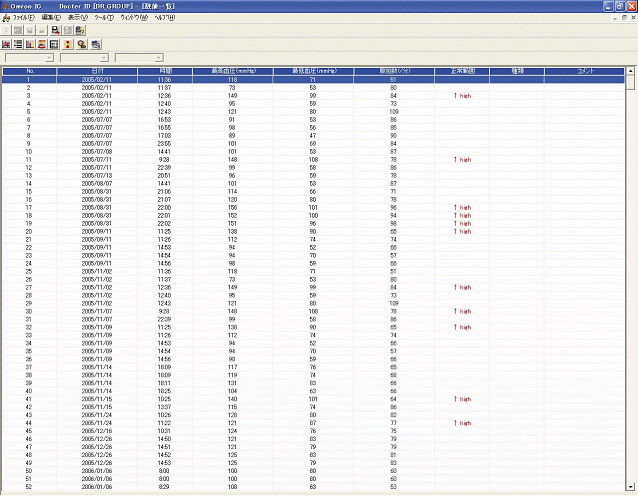This screenshot has height=496, width=638.
Task: Click systolic value 156 in row 17
Action: 232,208
